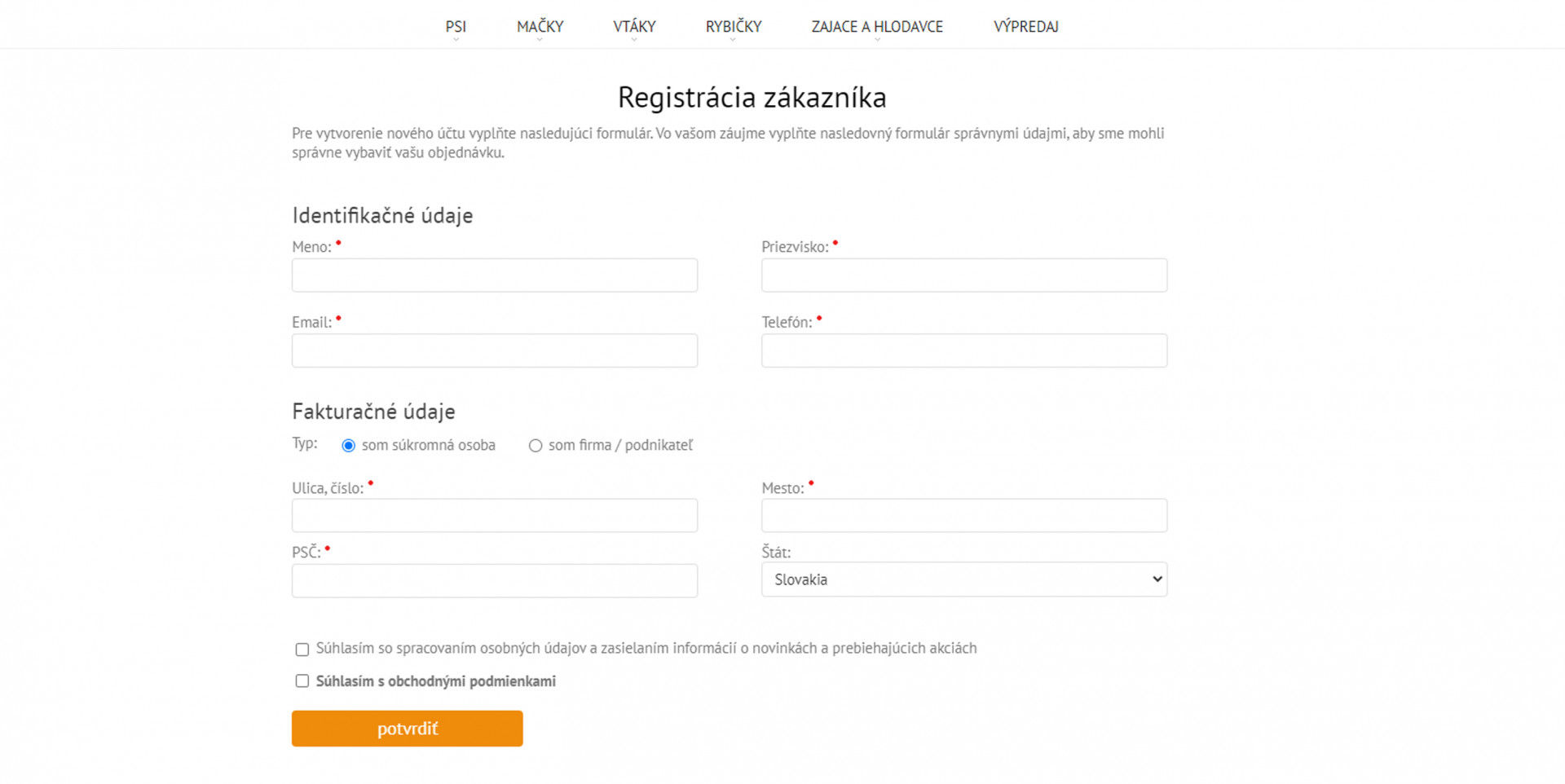Click the Meno input field

coord(495,275)
